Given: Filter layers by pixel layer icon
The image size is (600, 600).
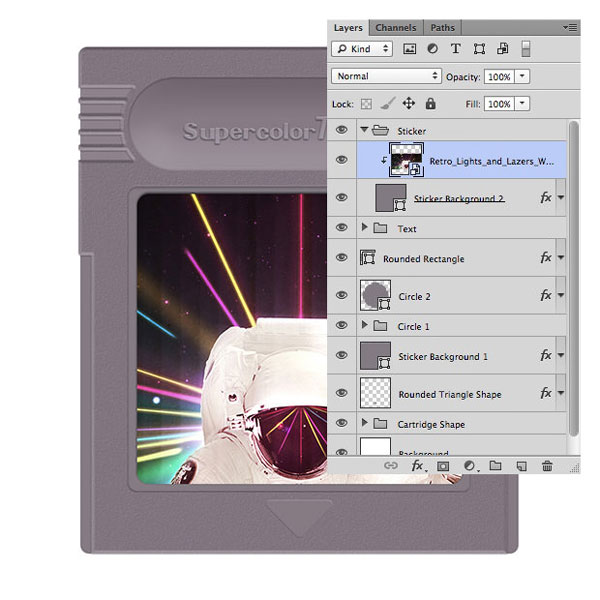Looking at the screenshot, I should [x=409, y=49].
